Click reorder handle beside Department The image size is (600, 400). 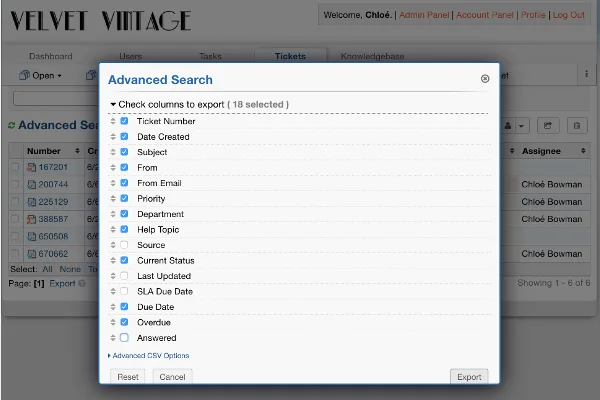[113, 214]
